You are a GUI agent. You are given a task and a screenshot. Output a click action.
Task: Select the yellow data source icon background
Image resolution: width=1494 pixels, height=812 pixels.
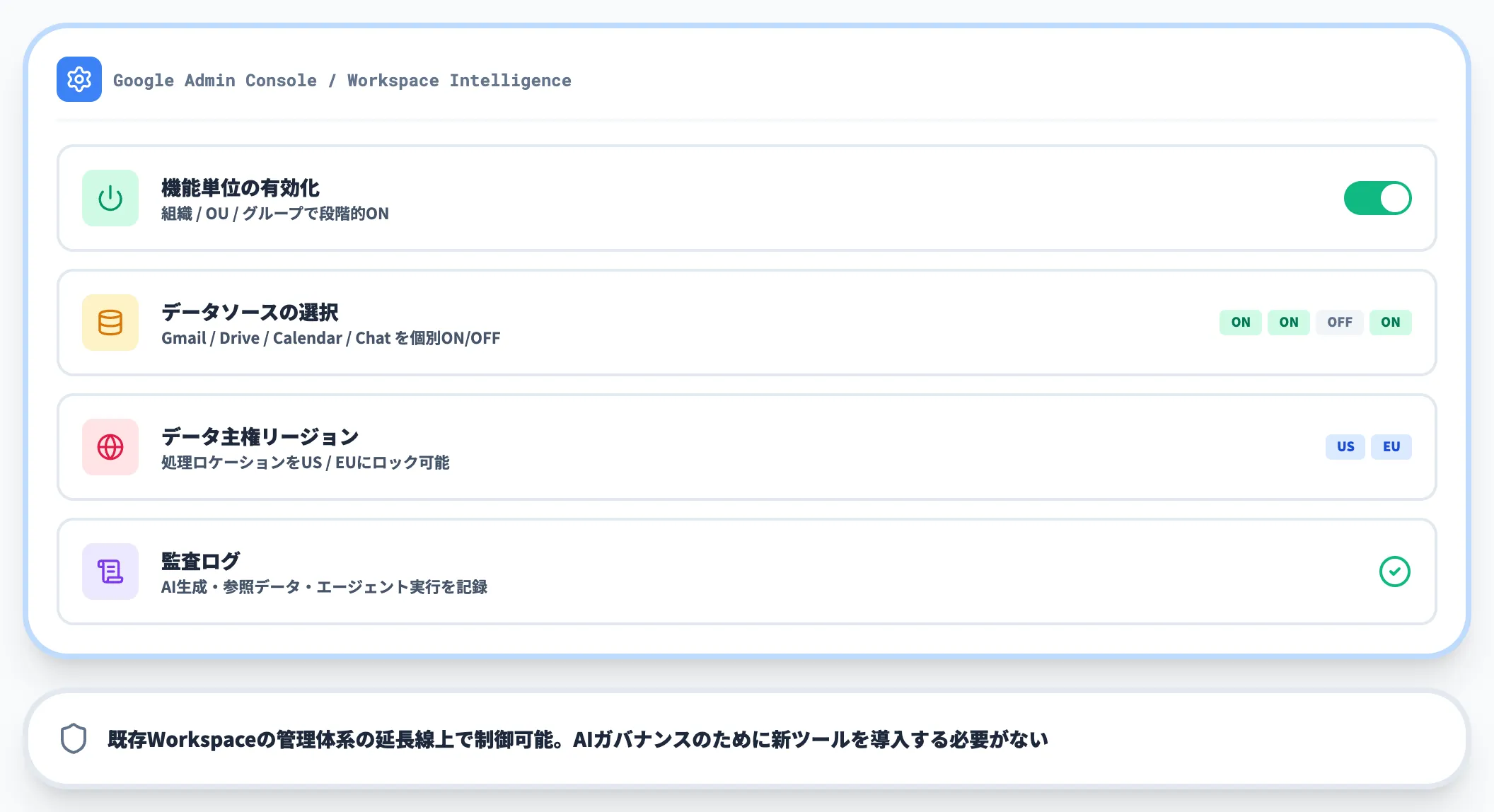point(110,322)
